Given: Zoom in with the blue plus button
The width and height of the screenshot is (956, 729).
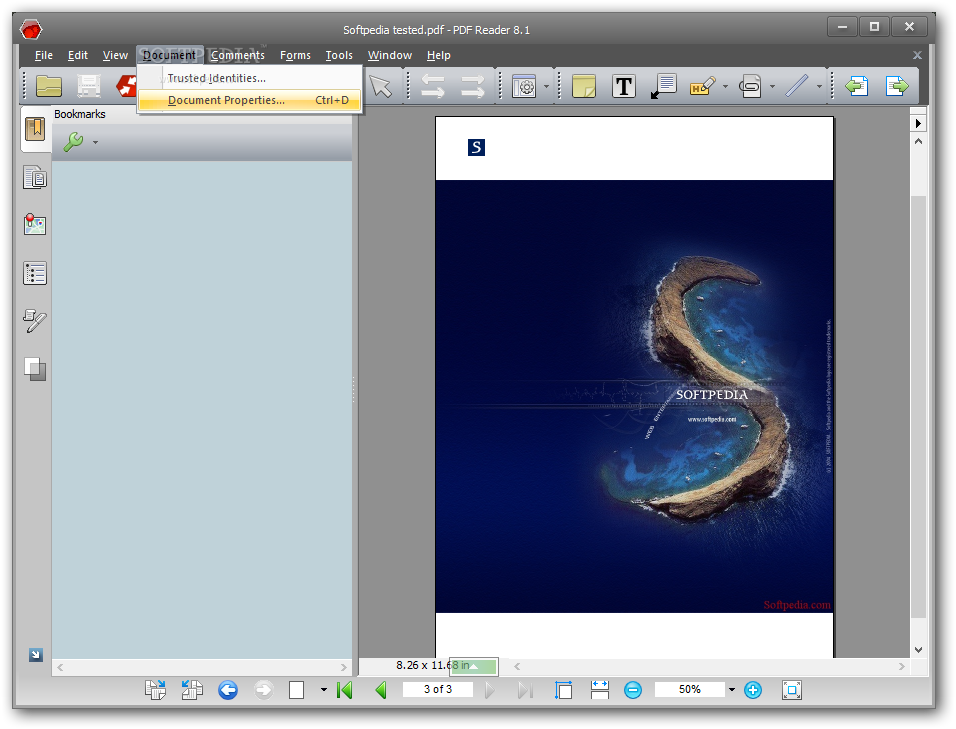Looking at the screenshot, I should pos(753,690).
